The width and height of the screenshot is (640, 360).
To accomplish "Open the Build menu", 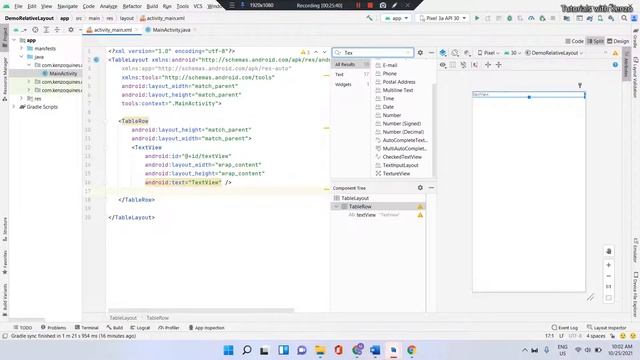I will pyautogui.click(x=152, y=7).
